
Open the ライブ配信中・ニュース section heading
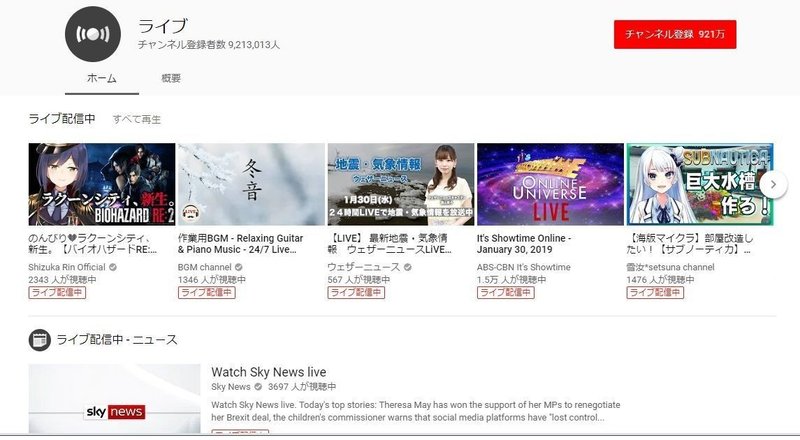[x=117, y=340]
